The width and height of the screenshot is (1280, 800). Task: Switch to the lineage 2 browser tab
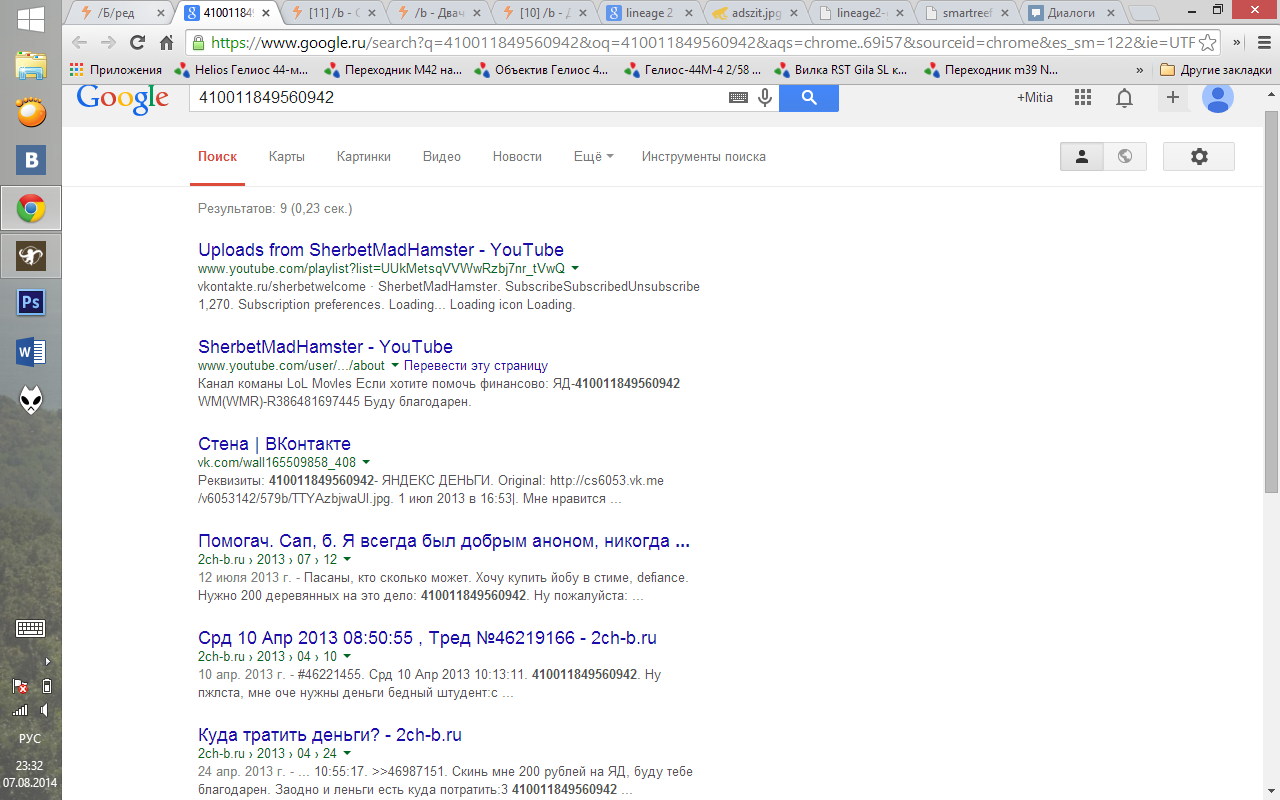650,14
